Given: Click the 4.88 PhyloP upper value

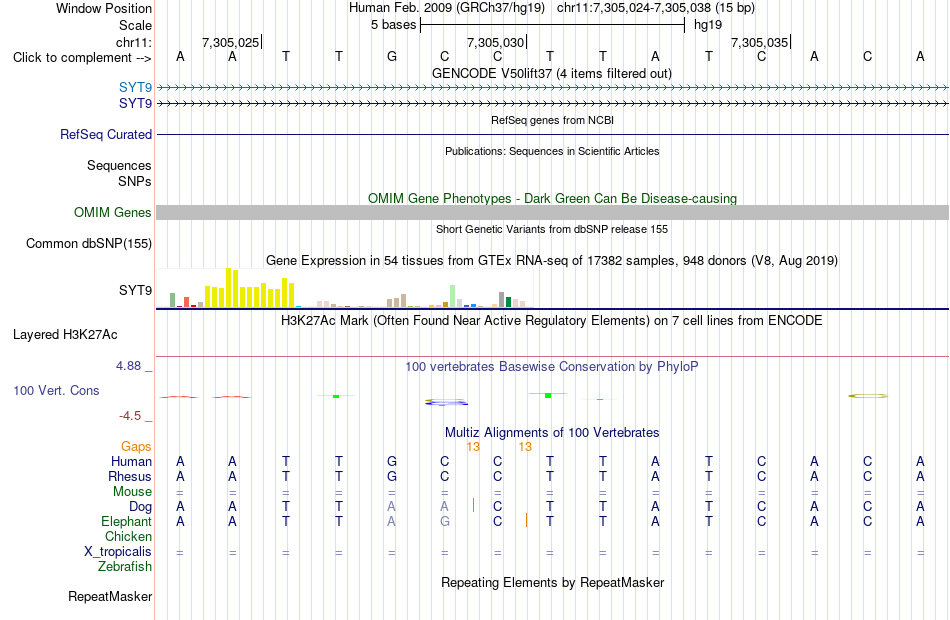Looking at the screenshot, I should (x=128, y=366).
